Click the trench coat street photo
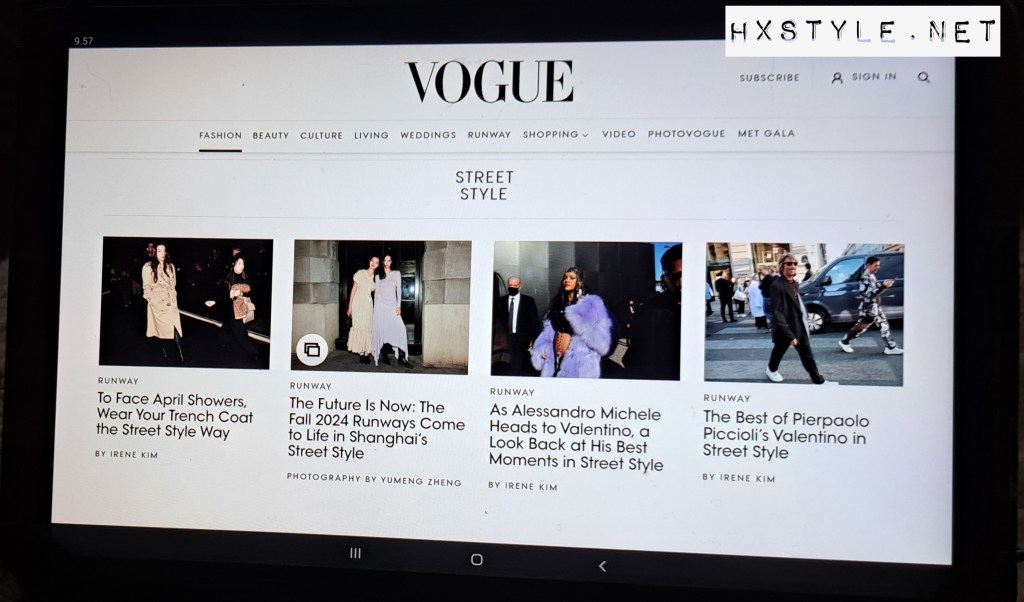This screenshot has height=602, width=1024. (186, 301)
